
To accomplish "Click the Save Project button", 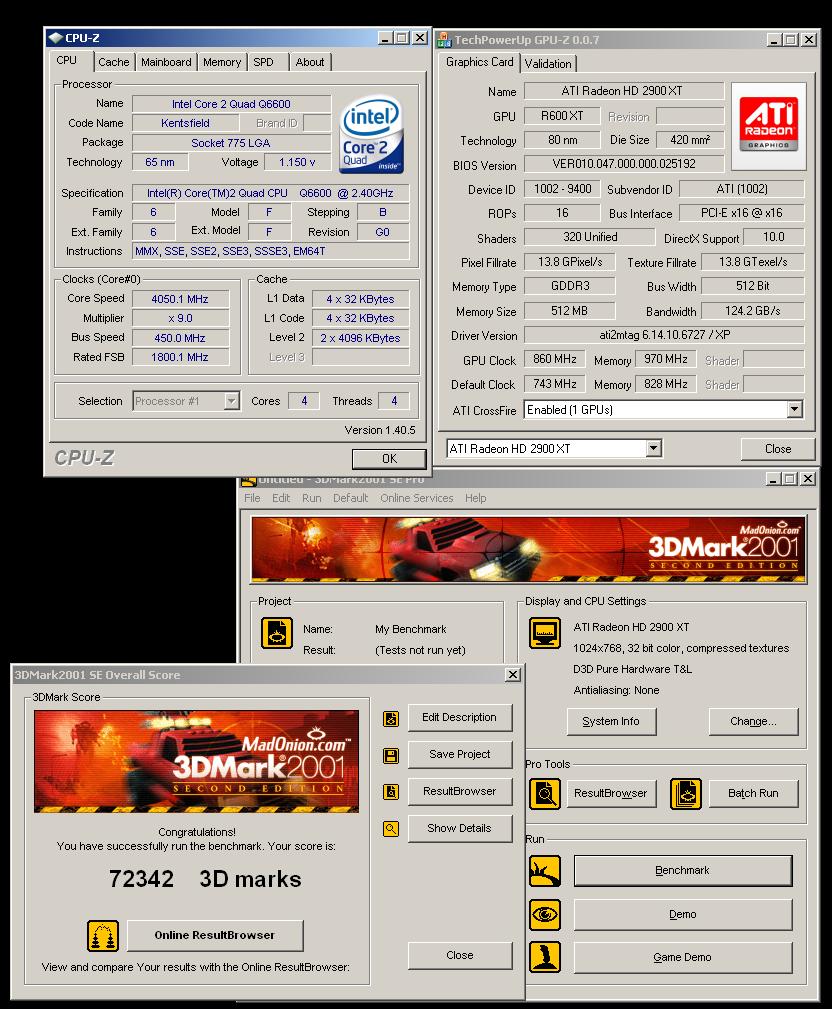I will point(459,754).
